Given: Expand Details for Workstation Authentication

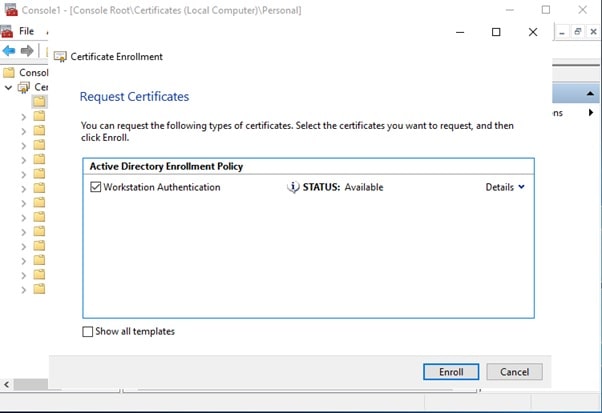Looking at the screenshot, I should point(505,187).
